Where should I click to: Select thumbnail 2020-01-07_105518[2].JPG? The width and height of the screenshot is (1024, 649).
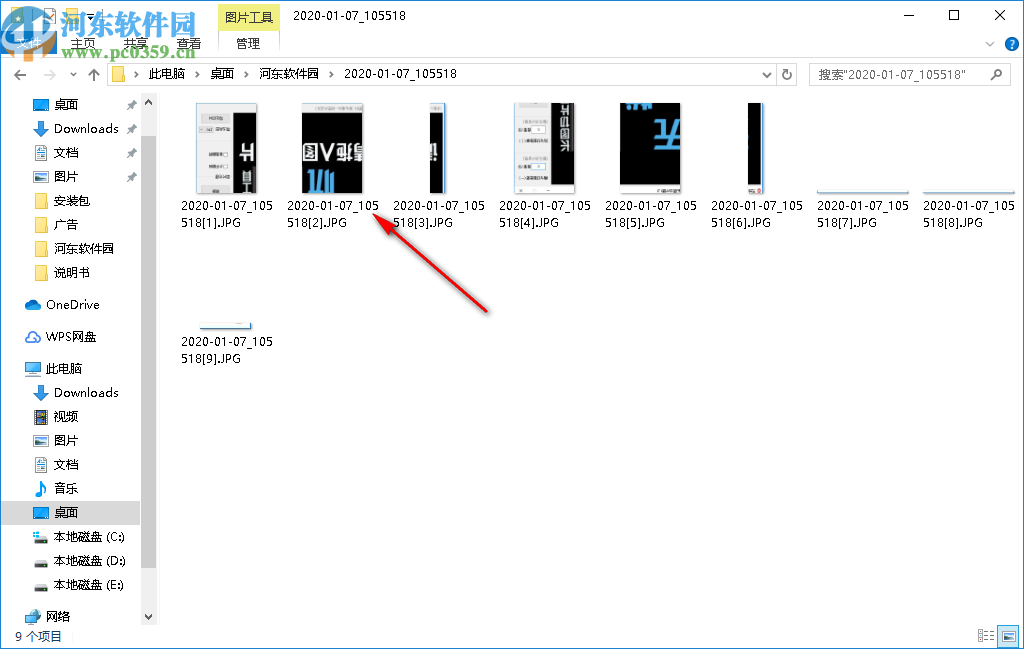click(333, 148)
